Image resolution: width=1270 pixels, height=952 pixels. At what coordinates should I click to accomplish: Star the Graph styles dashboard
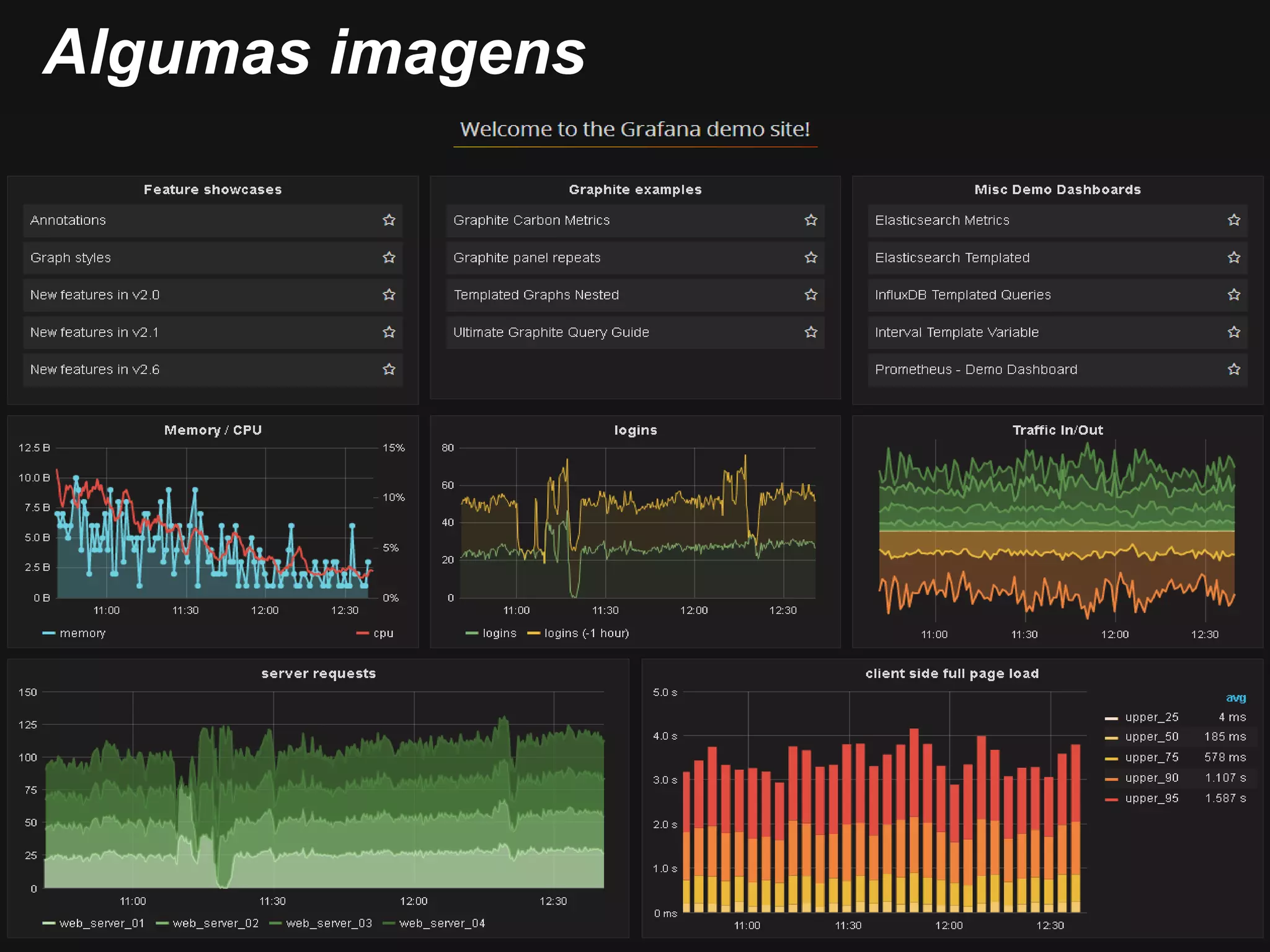389,257
